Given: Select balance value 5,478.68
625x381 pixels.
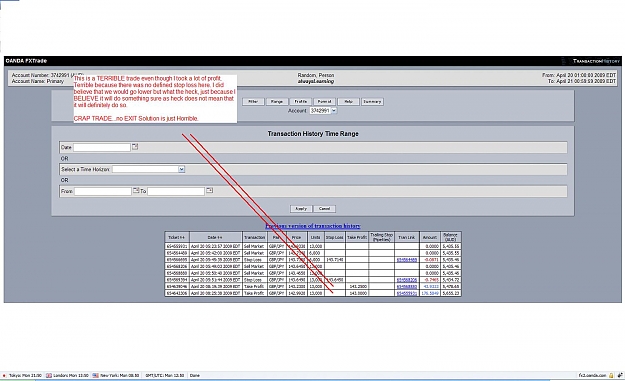Looking at the screenshot, I should click(x=451, y=287).
